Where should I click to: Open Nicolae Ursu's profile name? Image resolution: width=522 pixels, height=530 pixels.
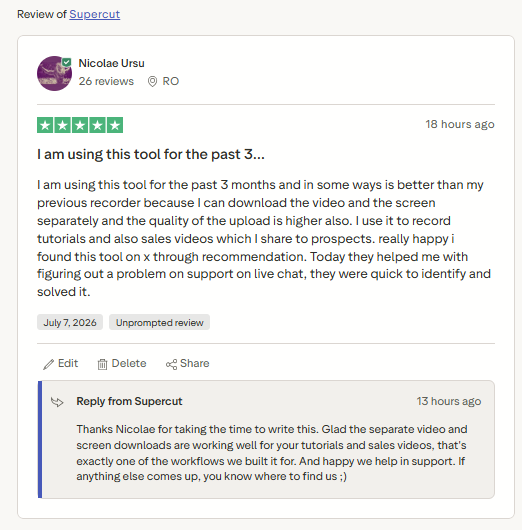(112, 63)
